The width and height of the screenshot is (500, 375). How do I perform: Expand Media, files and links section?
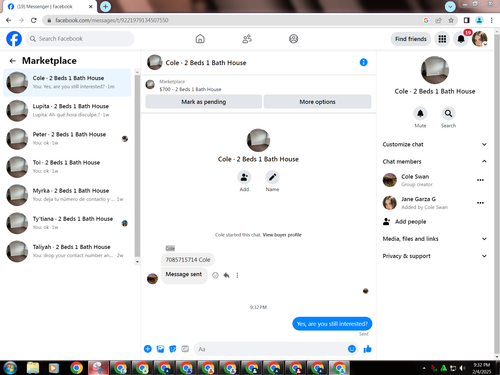[435, 239]
